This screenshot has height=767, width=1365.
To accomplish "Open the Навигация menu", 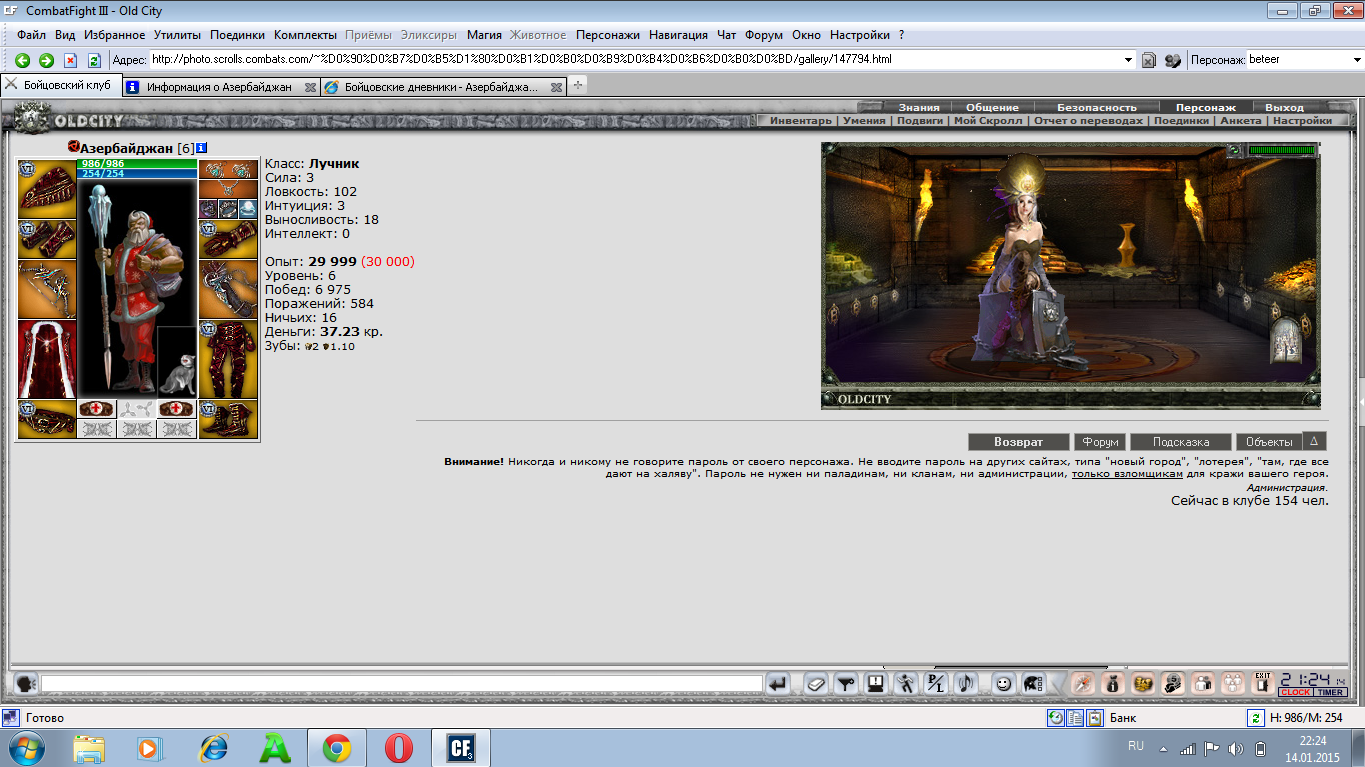I will 678,34.
